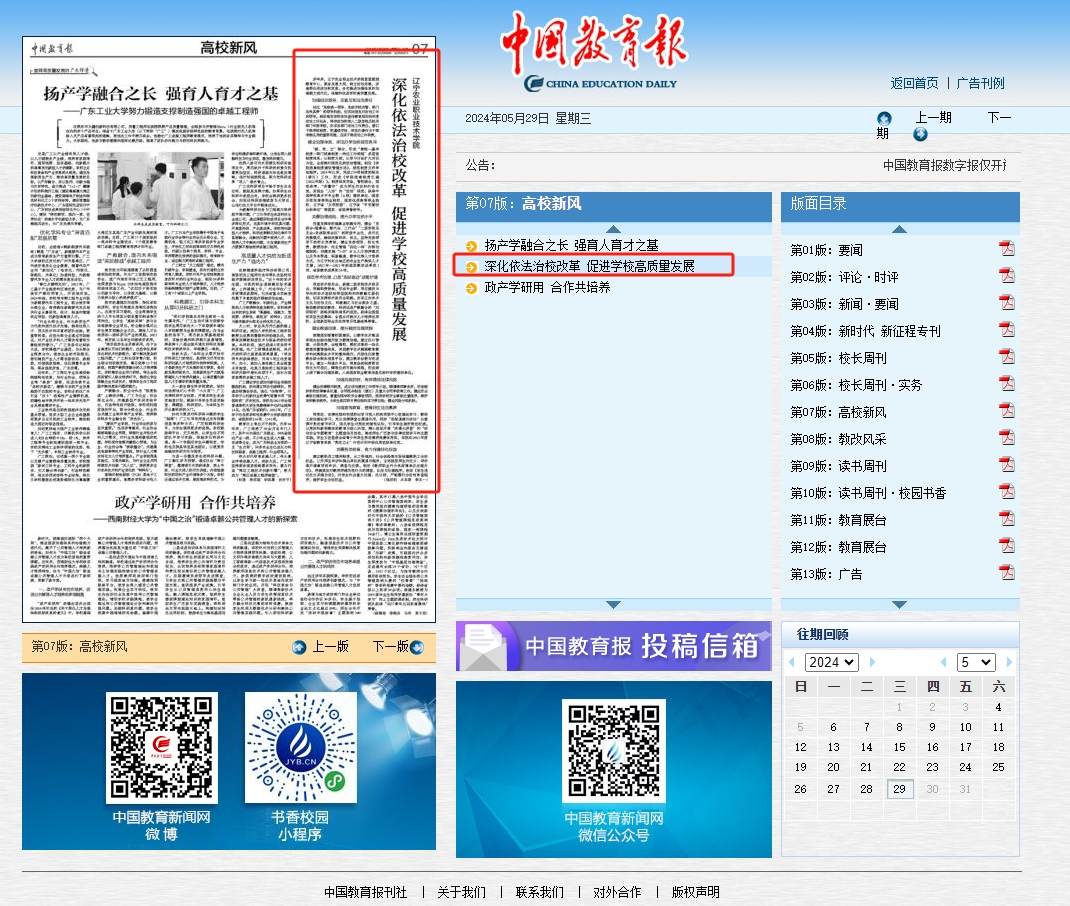This screenshot has height=906, width=1070.
Task: Click the 投稿信箱 envelope banner
Action: pos(613,646)
